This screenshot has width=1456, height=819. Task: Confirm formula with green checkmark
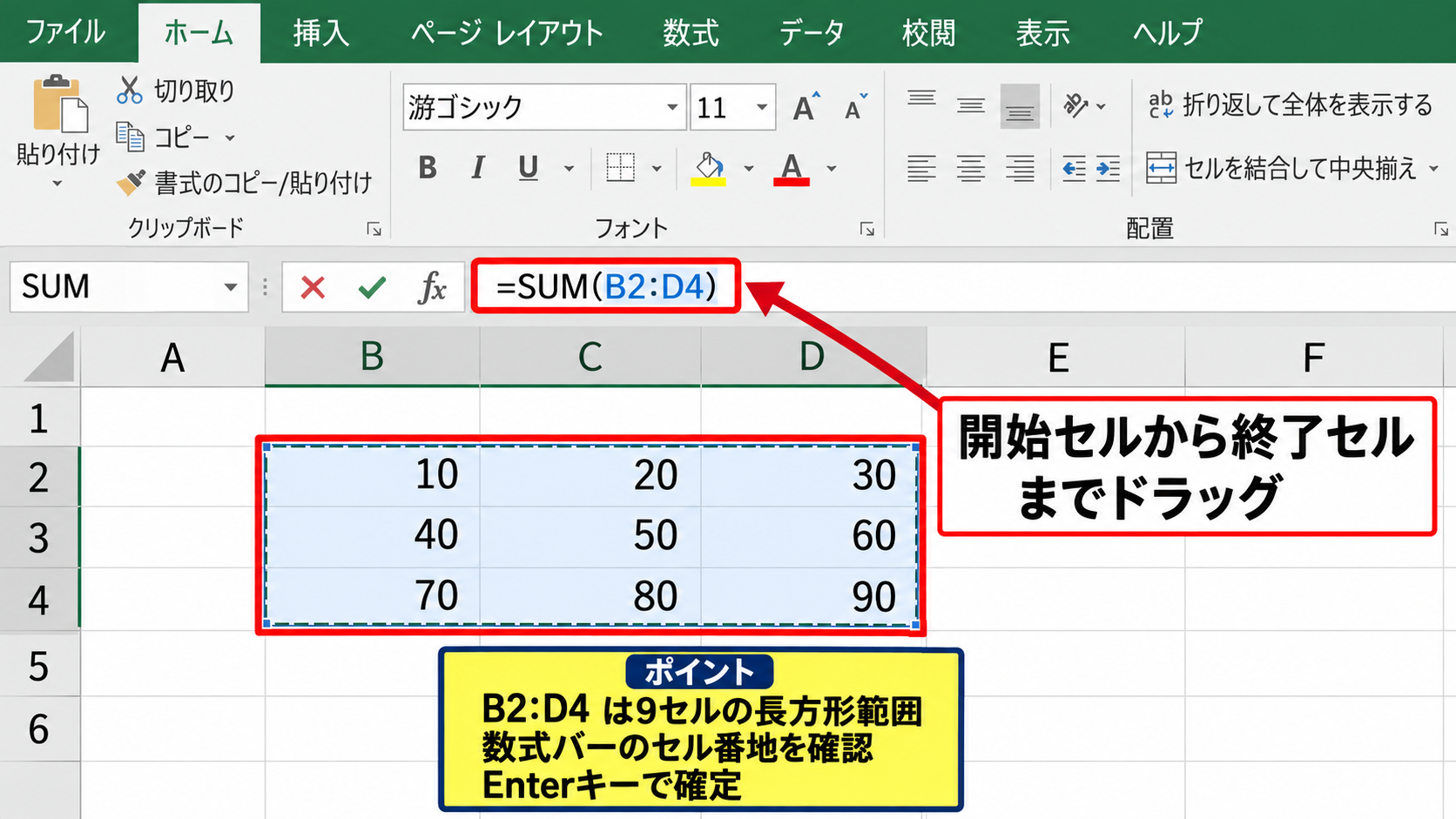pyautogui.click(x=373, y=287)
